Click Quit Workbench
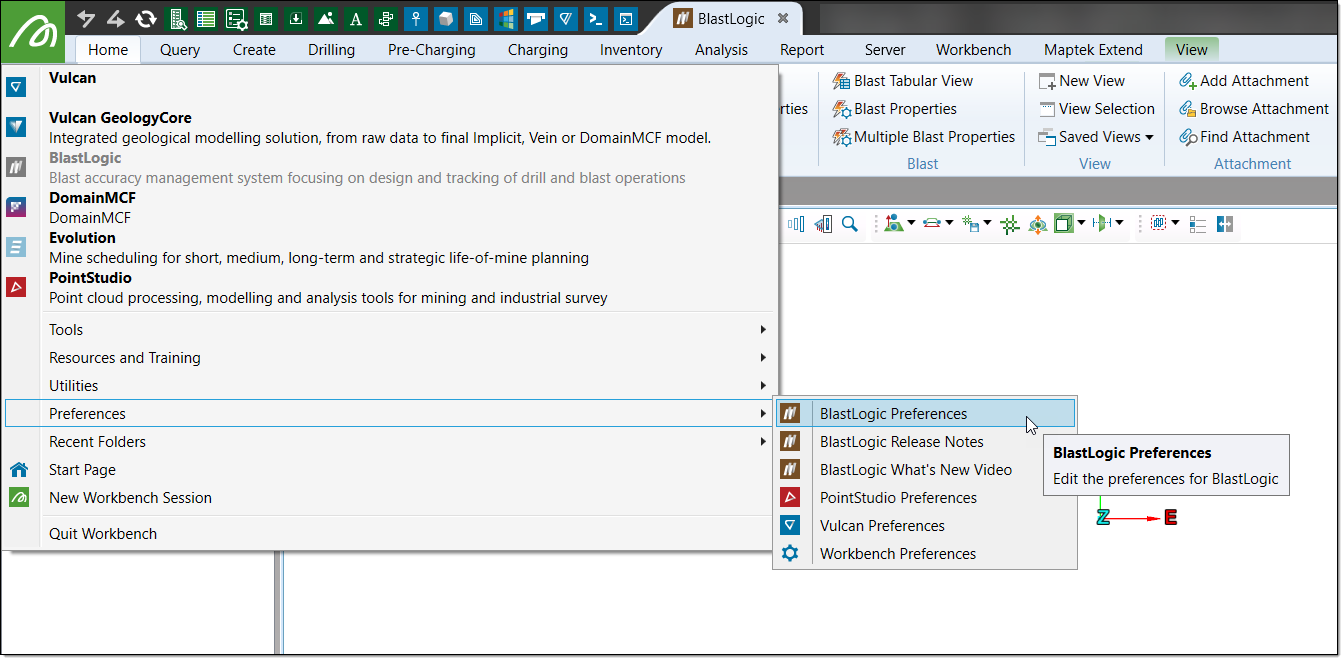The height and width of the screenshot is (661, 1344). pyautogui.click(x=390, y=534)
